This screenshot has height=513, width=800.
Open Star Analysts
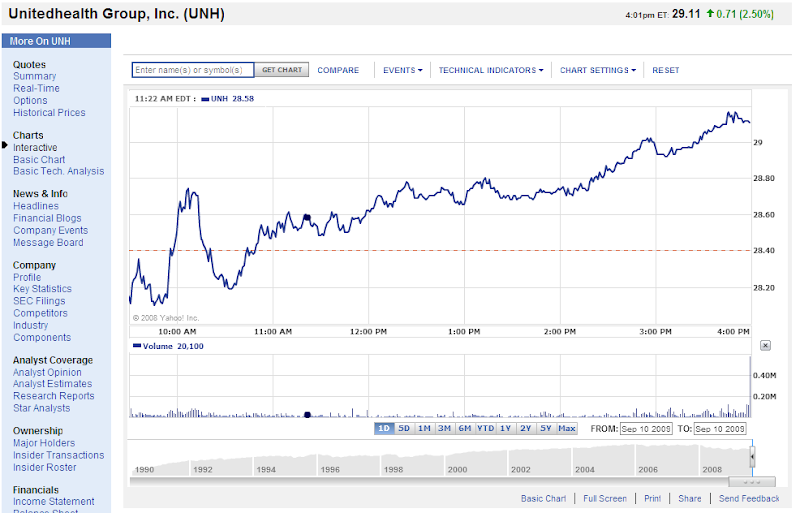[x=41, y=408]
